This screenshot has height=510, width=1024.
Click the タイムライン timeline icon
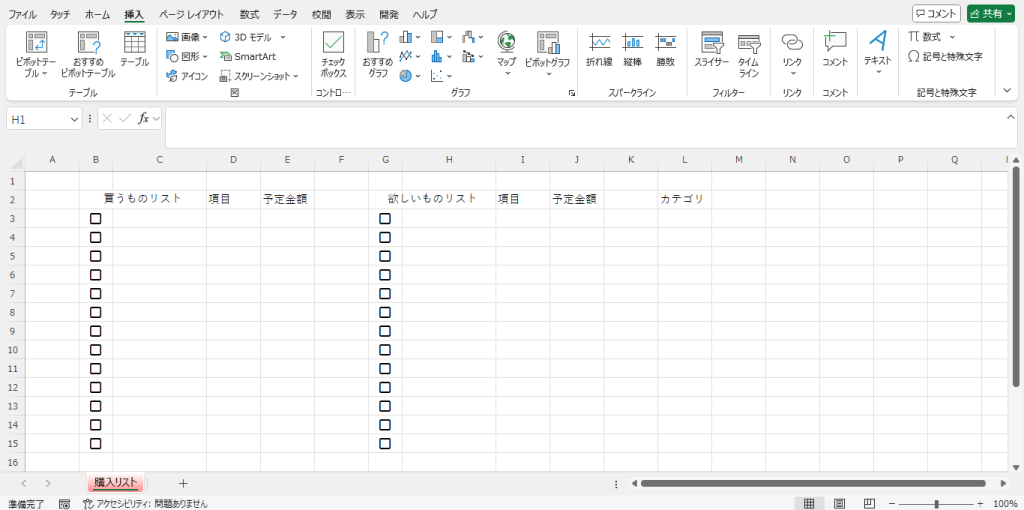click(748, 43)
